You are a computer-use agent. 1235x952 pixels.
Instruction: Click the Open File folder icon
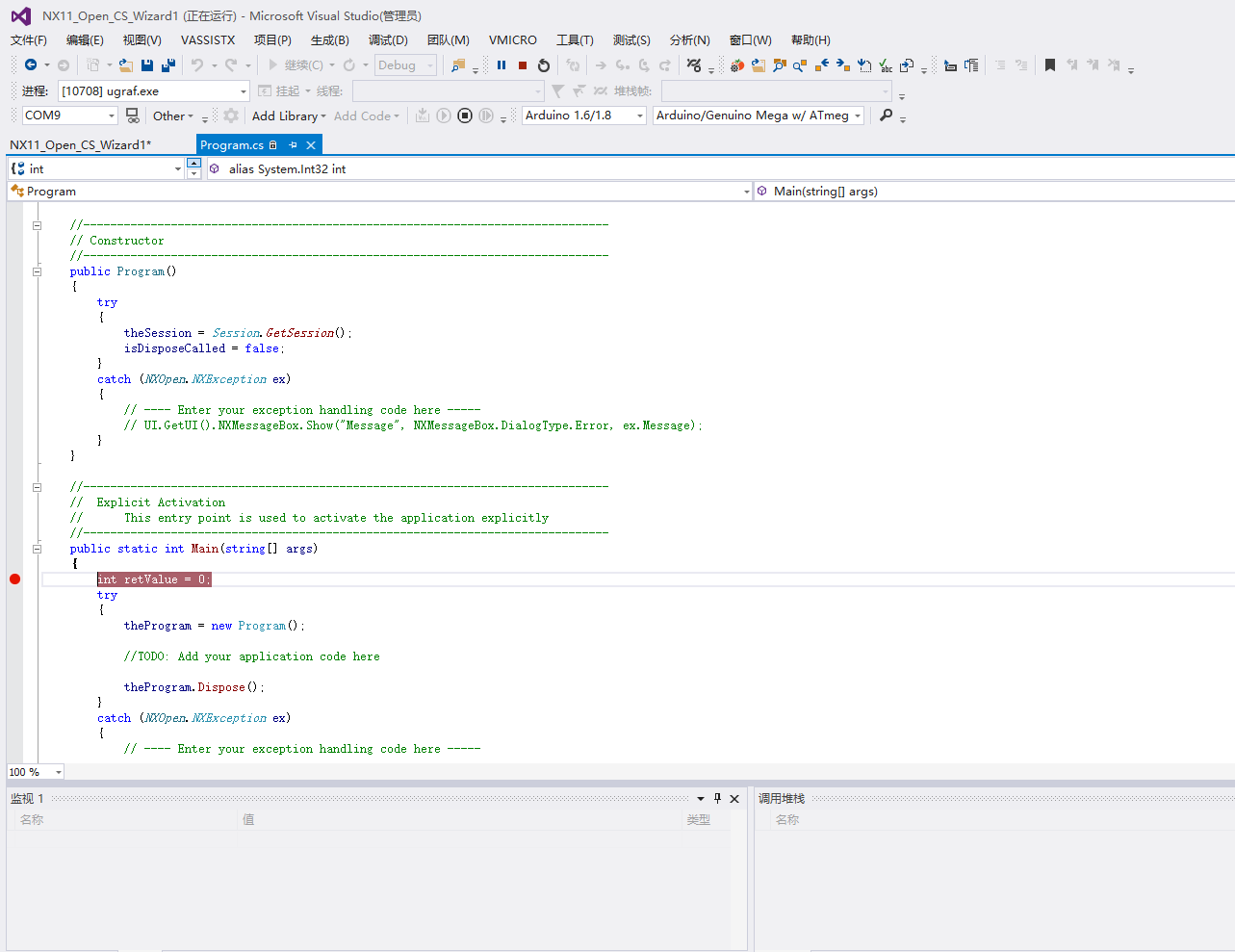pyautogui.click(x=125, y=64)
